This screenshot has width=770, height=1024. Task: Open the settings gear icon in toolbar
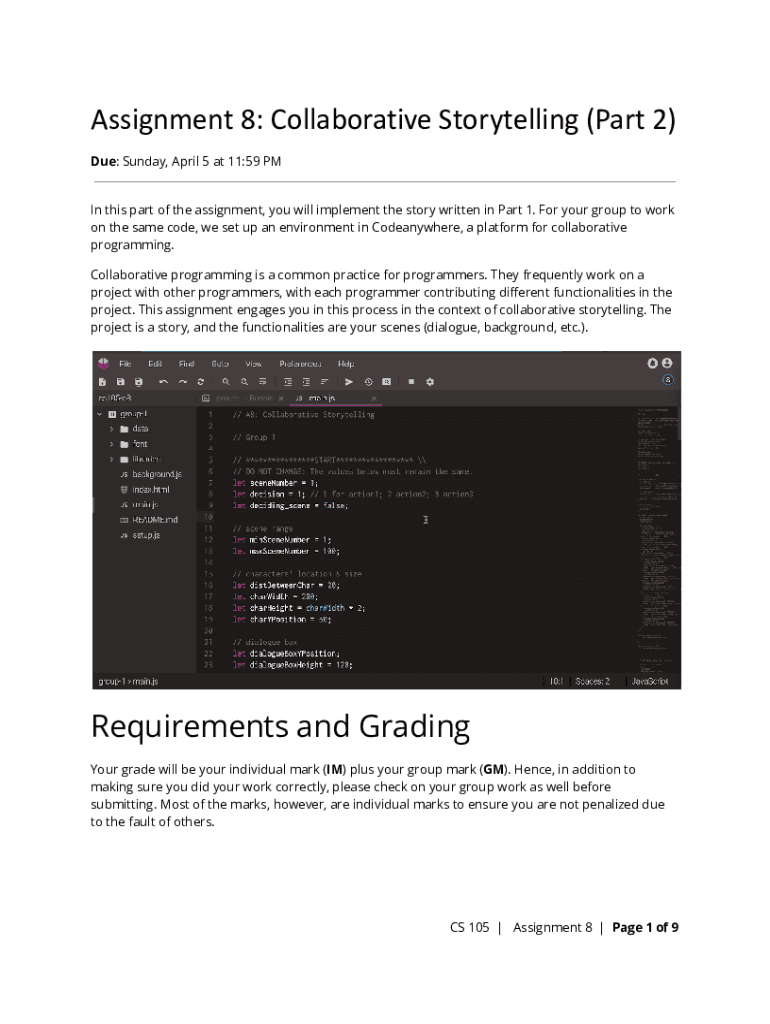[430, 381]
